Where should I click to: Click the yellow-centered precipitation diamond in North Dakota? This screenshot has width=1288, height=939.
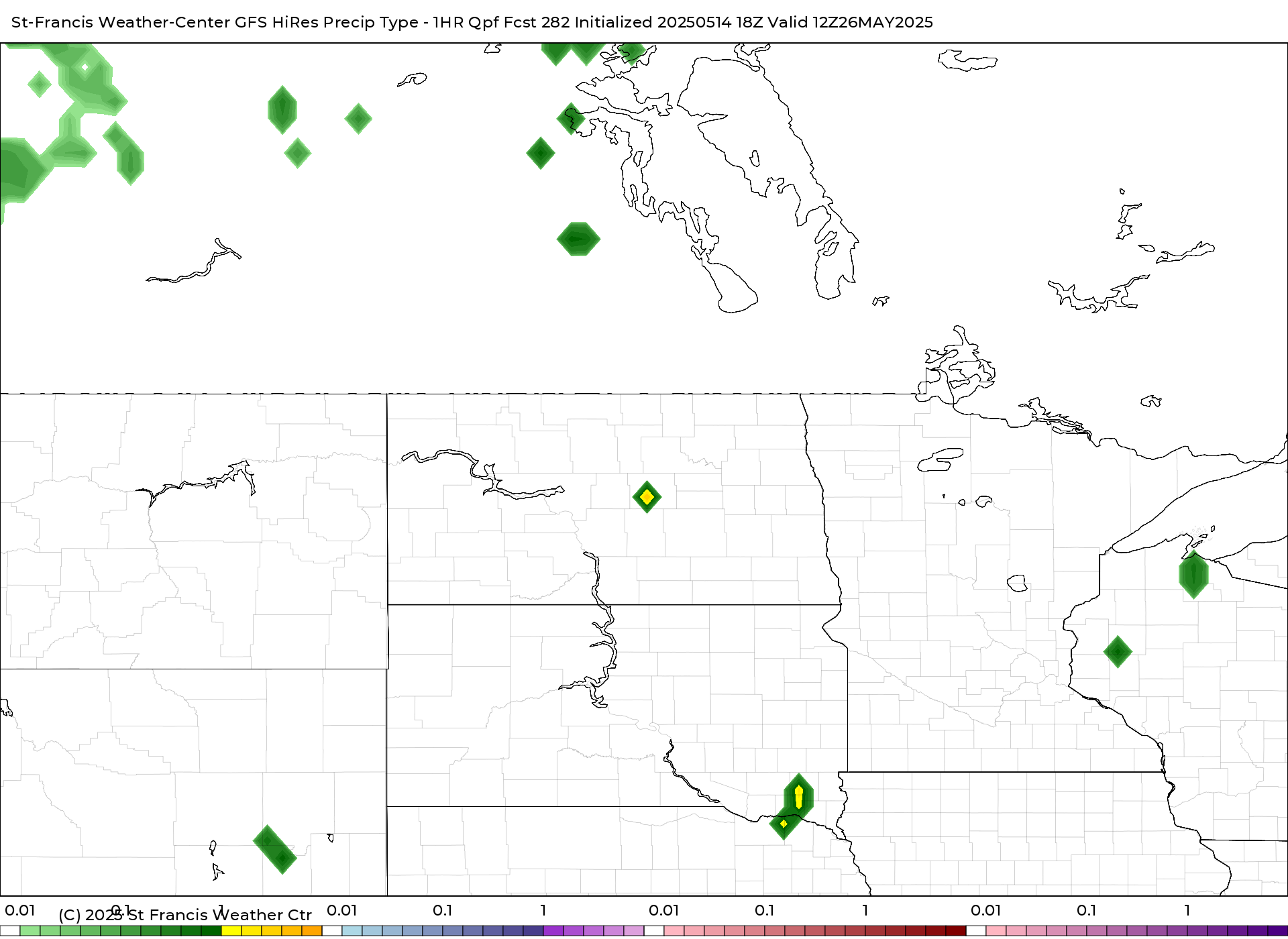click(x=647, y=497)
